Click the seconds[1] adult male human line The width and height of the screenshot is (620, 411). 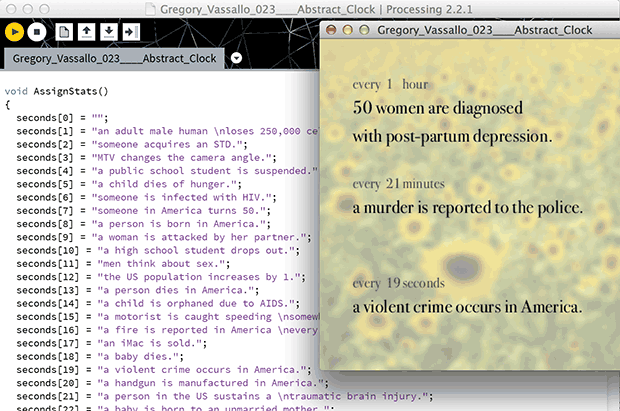click(x=168, y=131)
